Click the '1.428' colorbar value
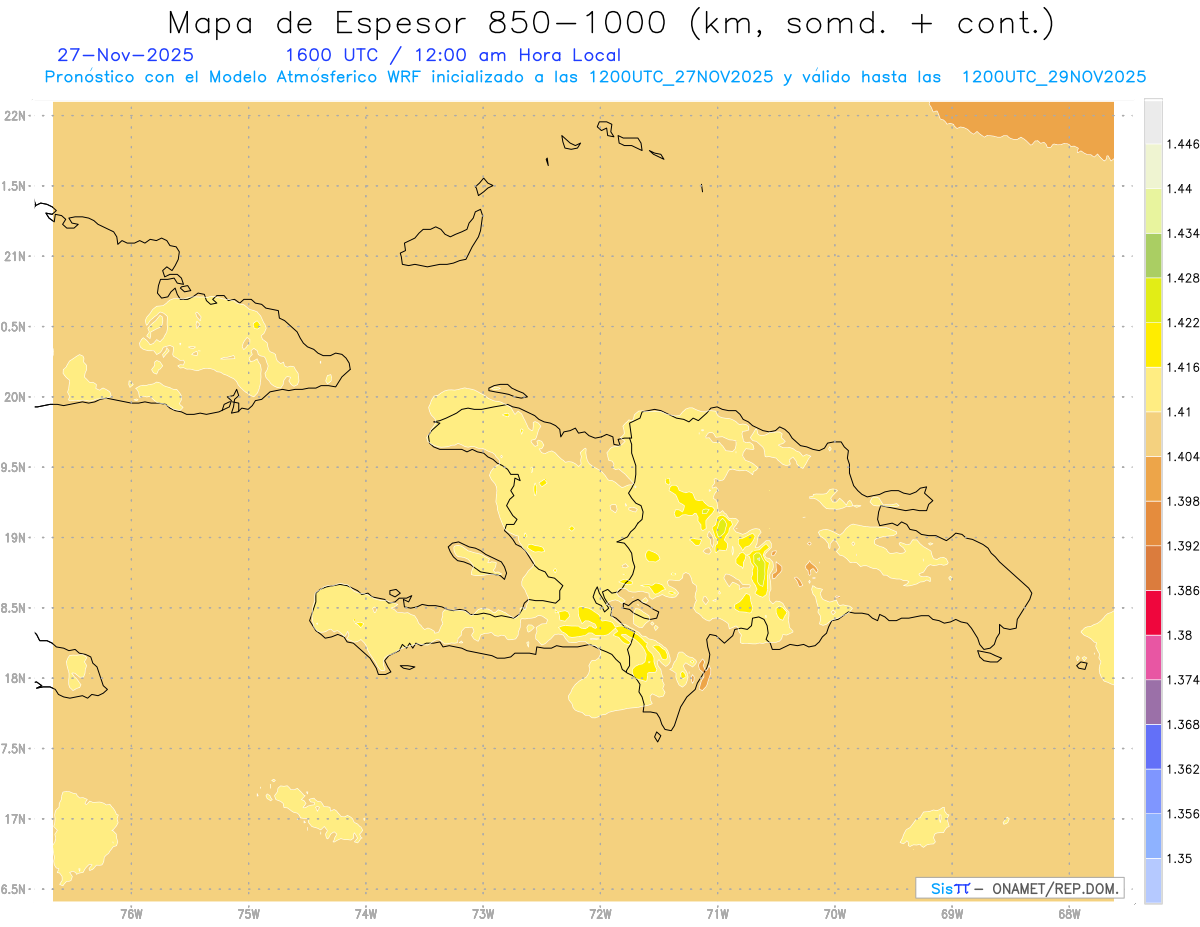The height and width of the screenshot is (927, 1200). [x=1183, y=278]
